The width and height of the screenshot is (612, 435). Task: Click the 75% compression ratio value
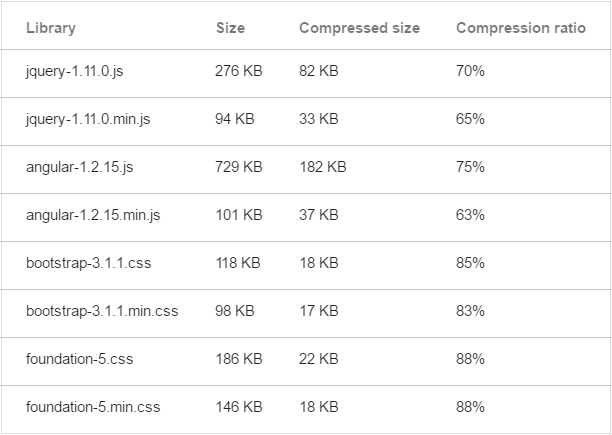pyautogui.click(x=470, y=167)
